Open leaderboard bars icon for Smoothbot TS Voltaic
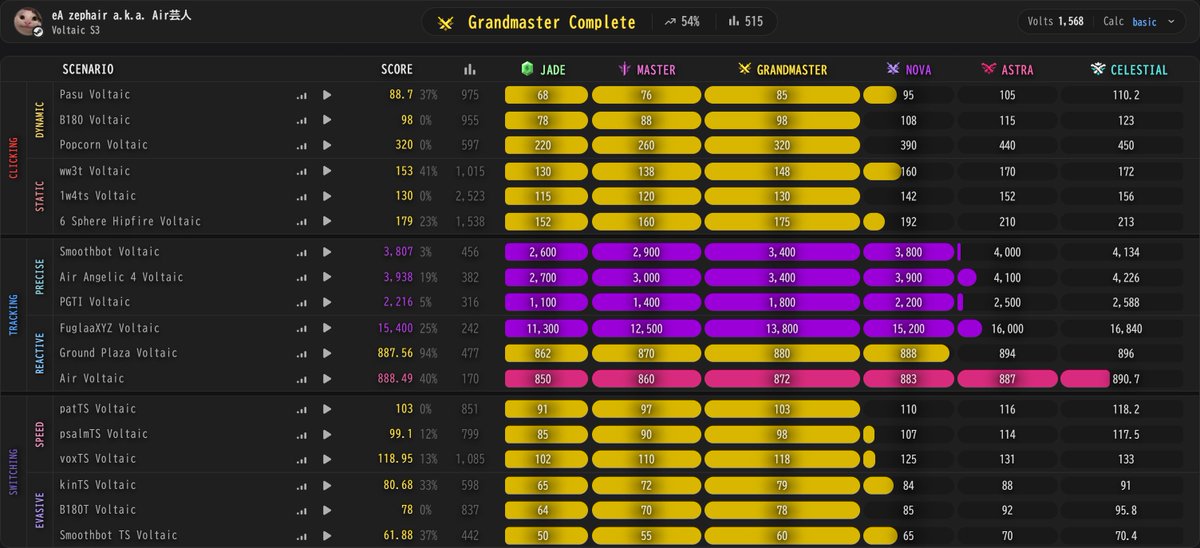Screen dimensions: 1200x548 (301, 536)
